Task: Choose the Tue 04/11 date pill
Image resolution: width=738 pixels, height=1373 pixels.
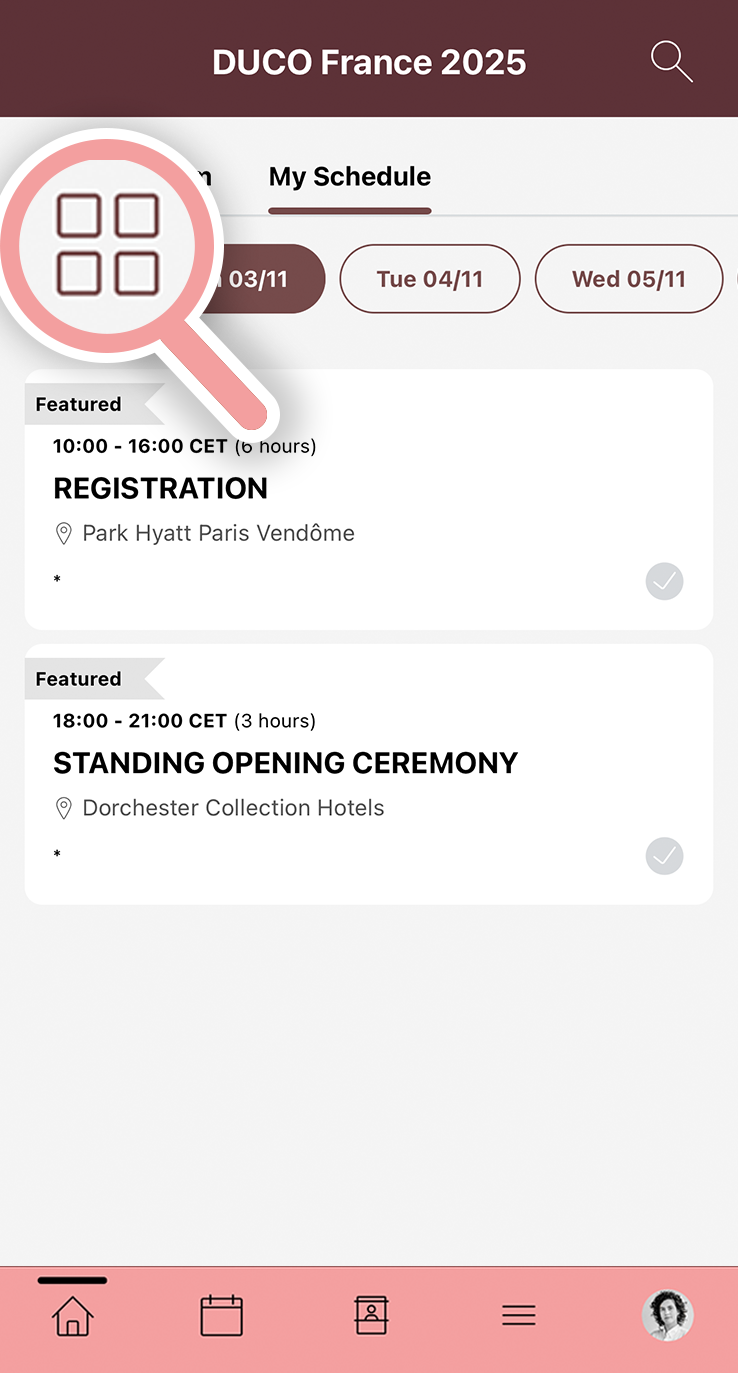Action: point(430,279)
